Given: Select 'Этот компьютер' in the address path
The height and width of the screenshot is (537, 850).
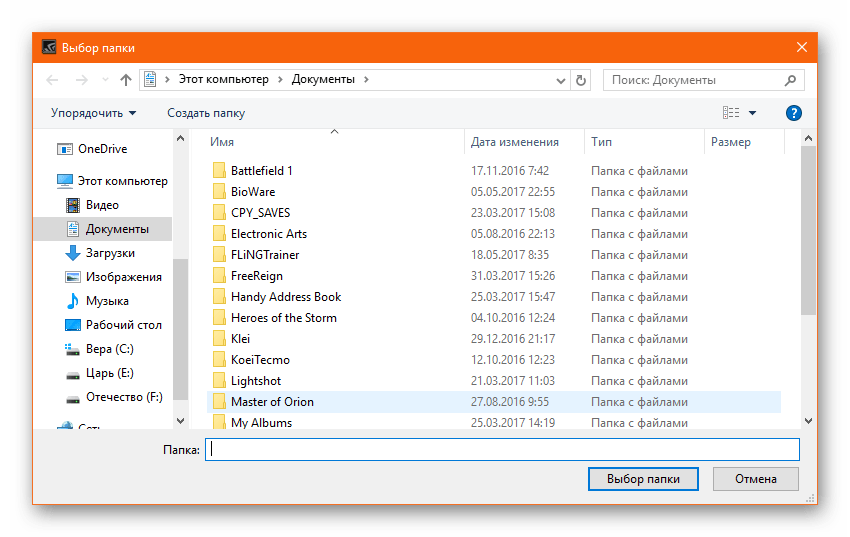Looking at the screenshot, I should click(x=224, y=79).
